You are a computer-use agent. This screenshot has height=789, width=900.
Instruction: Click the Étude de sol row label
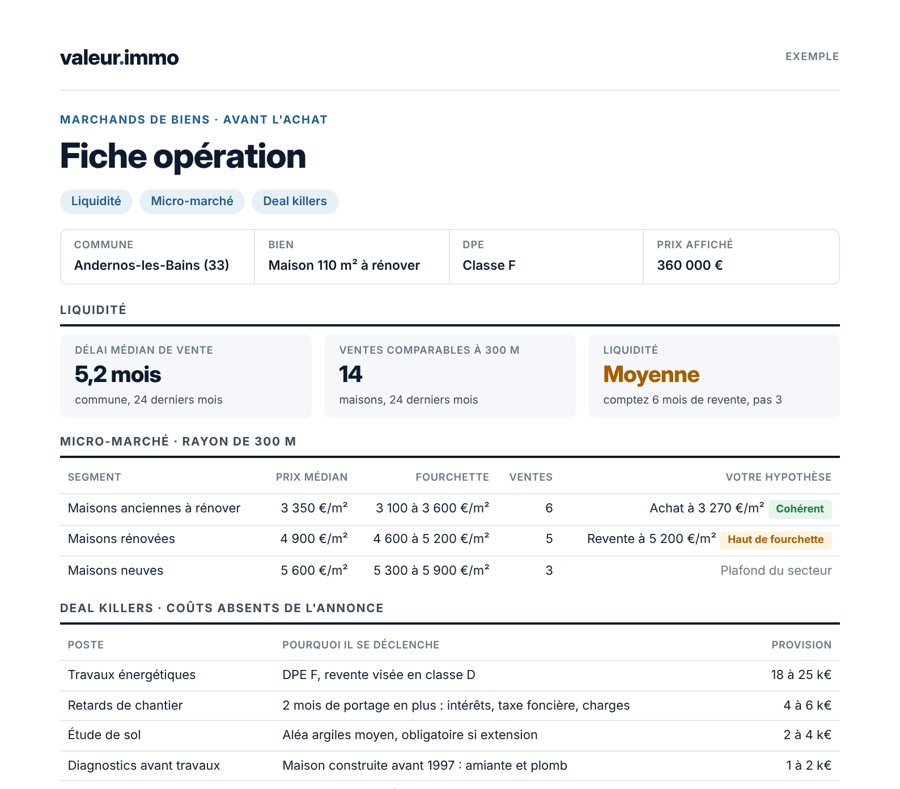tap(104, 735)
